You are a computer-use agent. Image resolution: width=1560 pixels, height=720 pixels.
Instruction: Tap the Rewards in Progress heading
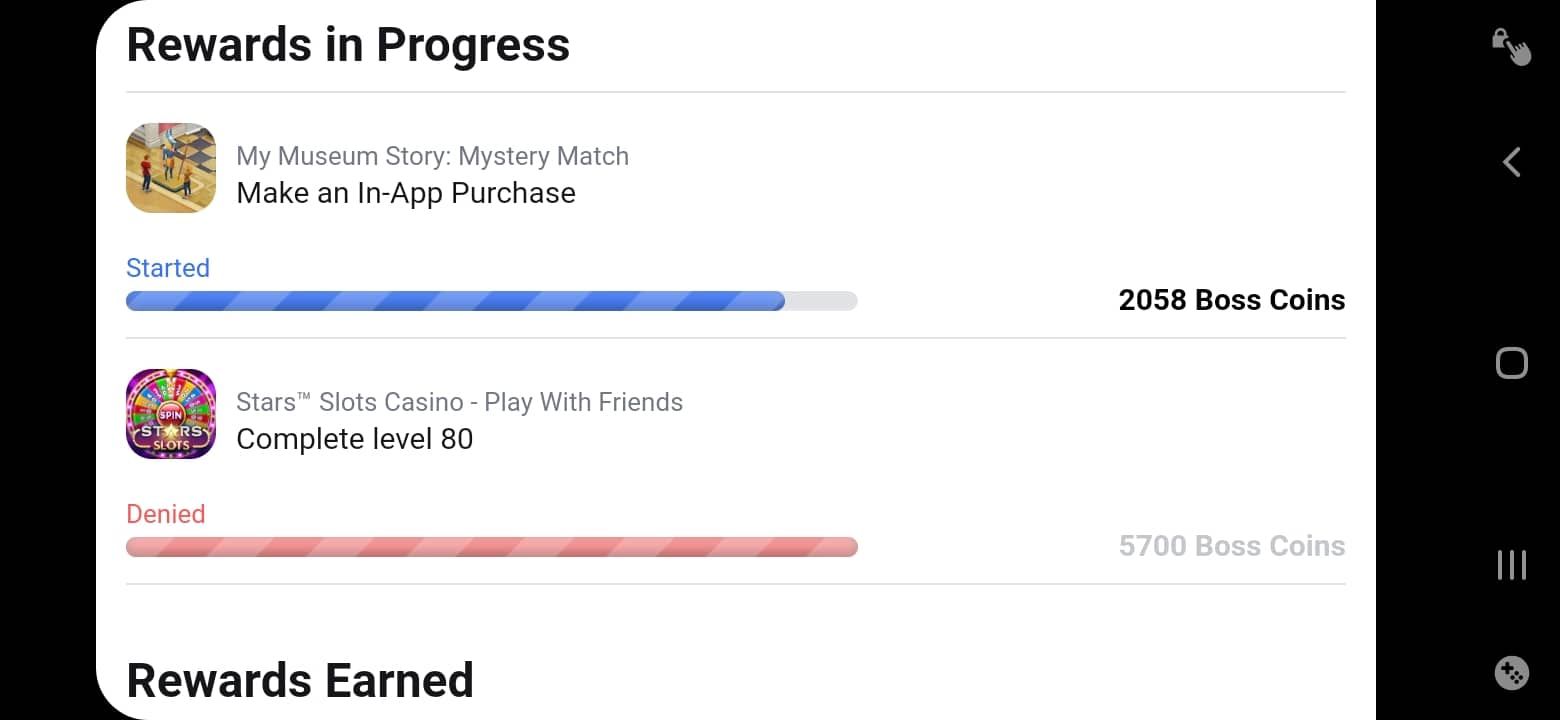pos(348,45)
